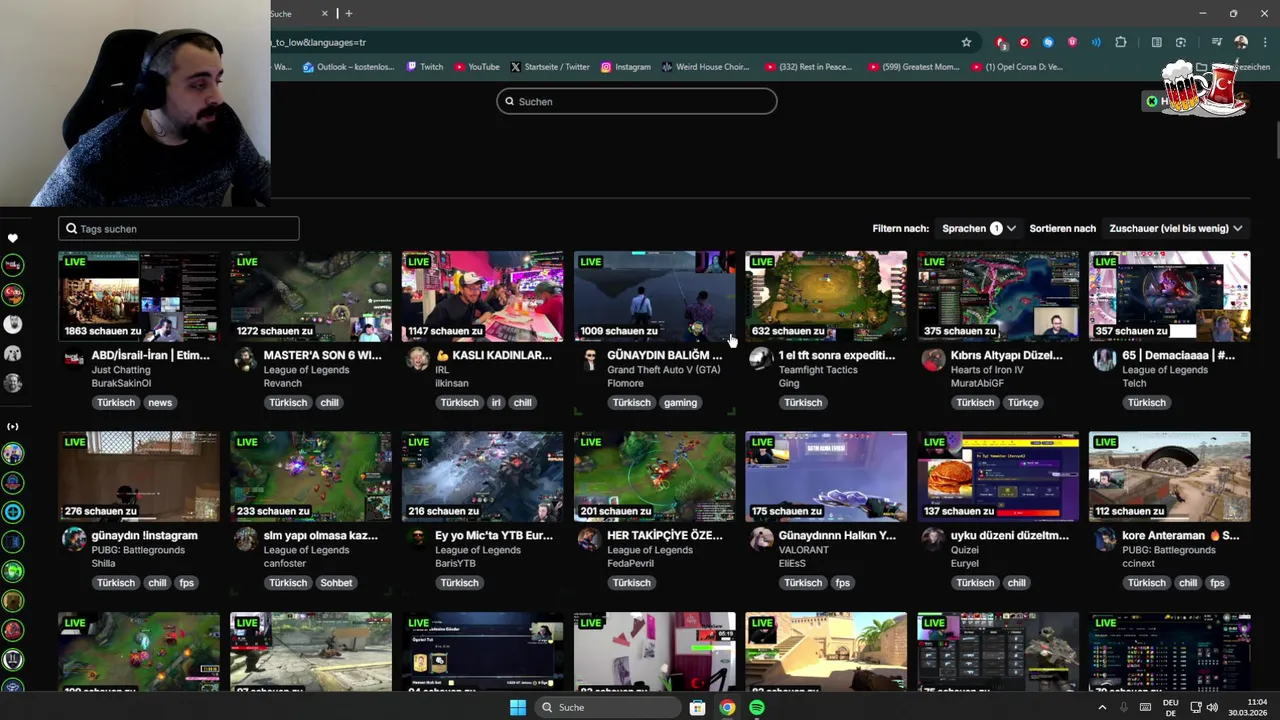Open the new tab plus button
1280x720 pixels.
pos(348,13)
